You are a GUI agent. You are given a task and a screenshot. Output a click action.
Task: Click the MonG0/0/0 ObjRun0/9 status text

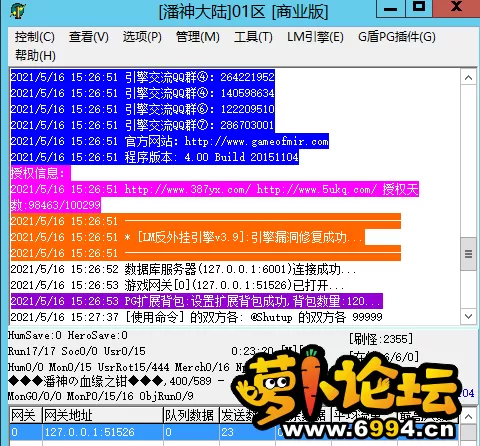coord(100,396)
